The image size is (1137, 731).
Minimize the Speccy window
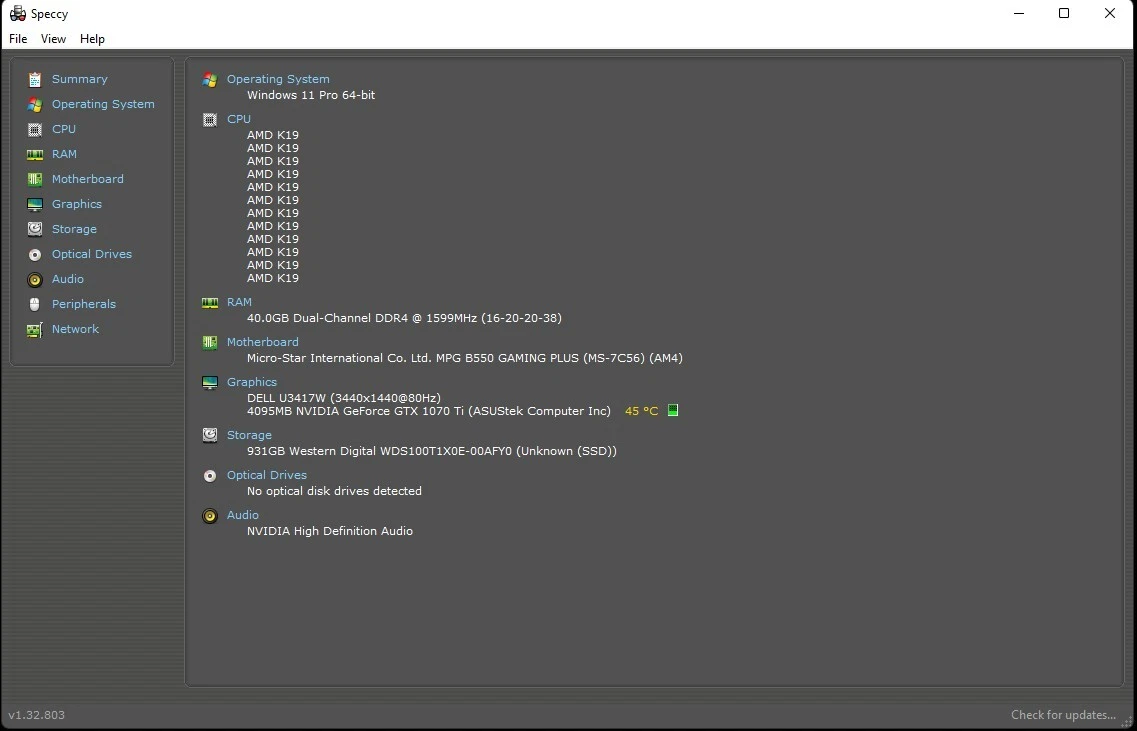1019,14
